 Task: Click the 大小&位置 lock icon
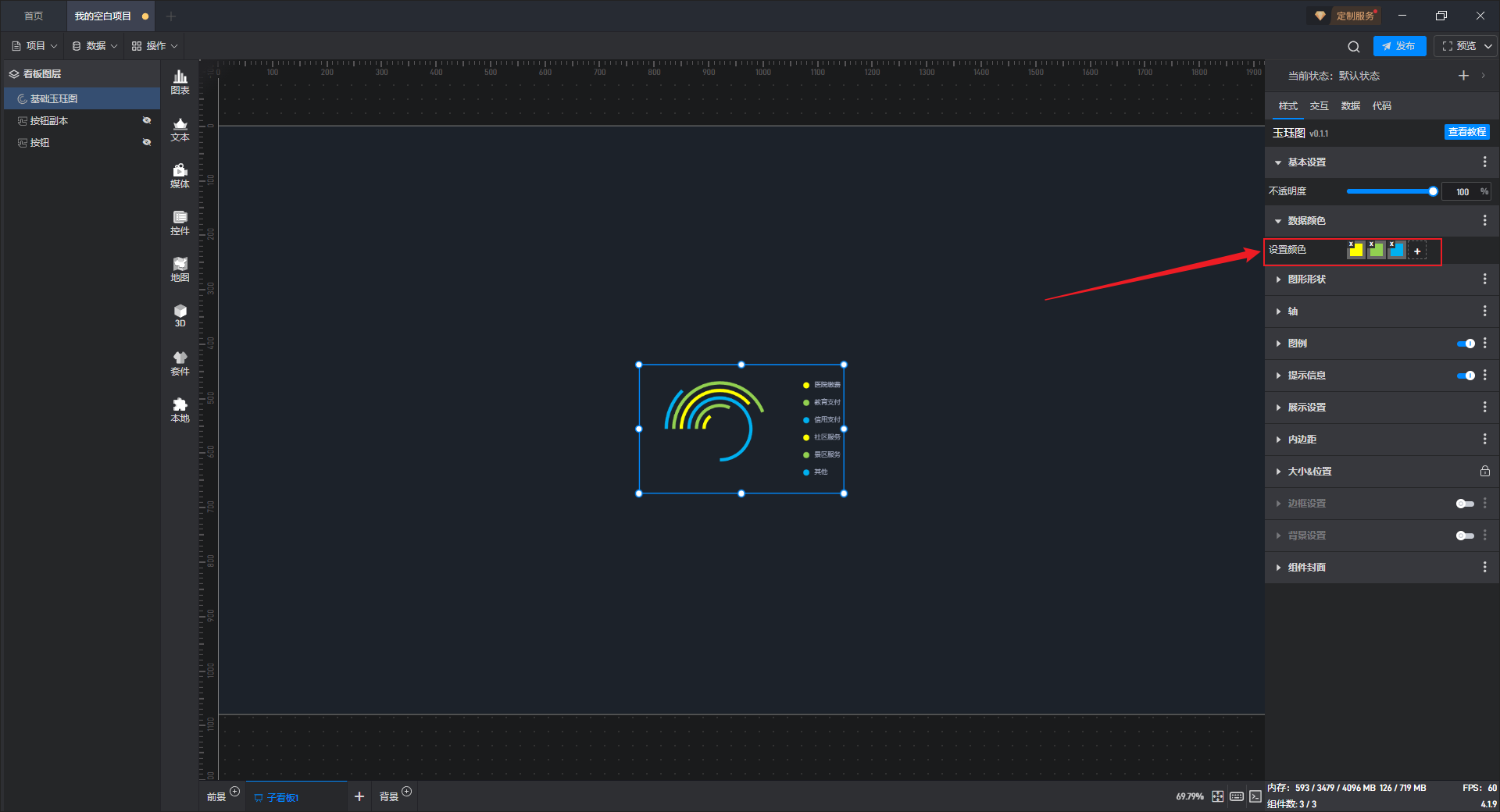[1484, 471]
